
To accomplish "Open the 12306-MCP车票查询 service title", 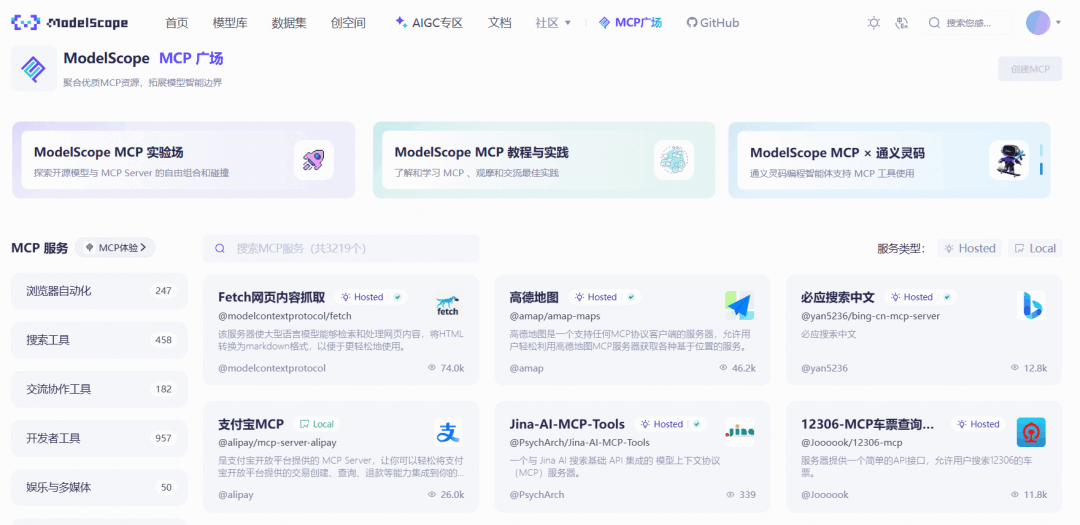I will 867,424.
